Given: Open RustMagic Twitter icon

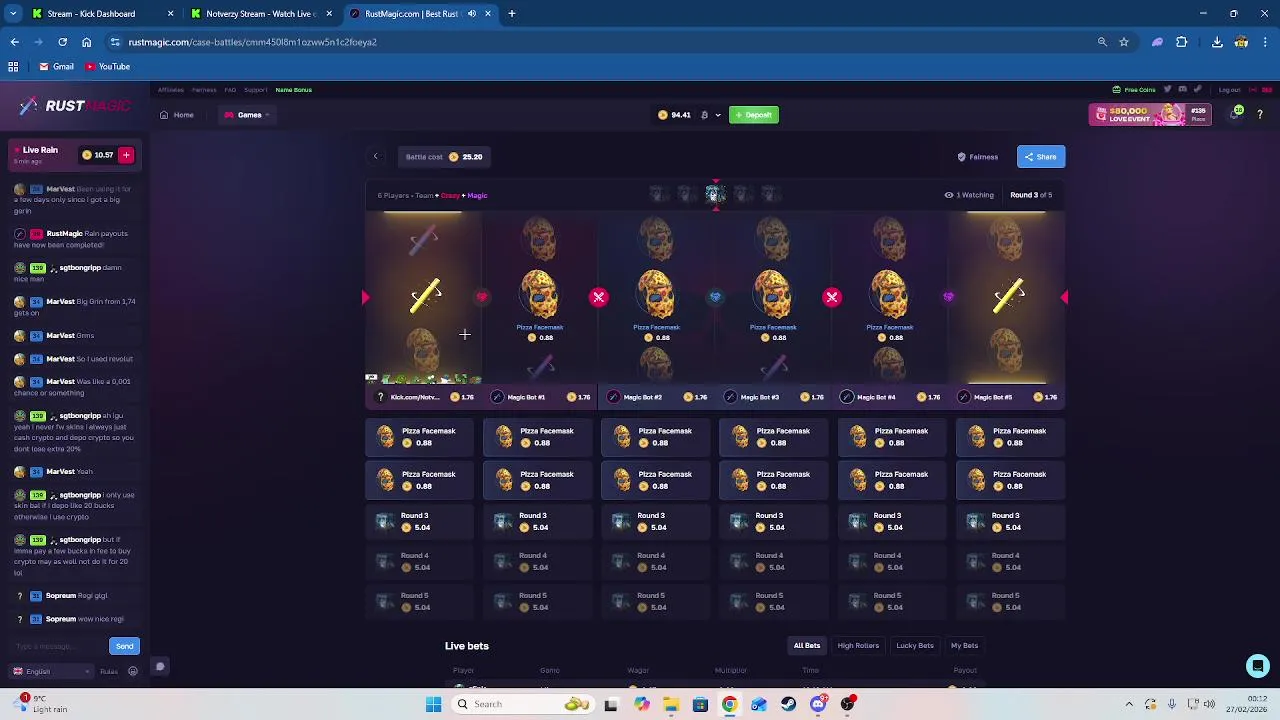Looking at the screenshot, I should (x=1167, y=90).
